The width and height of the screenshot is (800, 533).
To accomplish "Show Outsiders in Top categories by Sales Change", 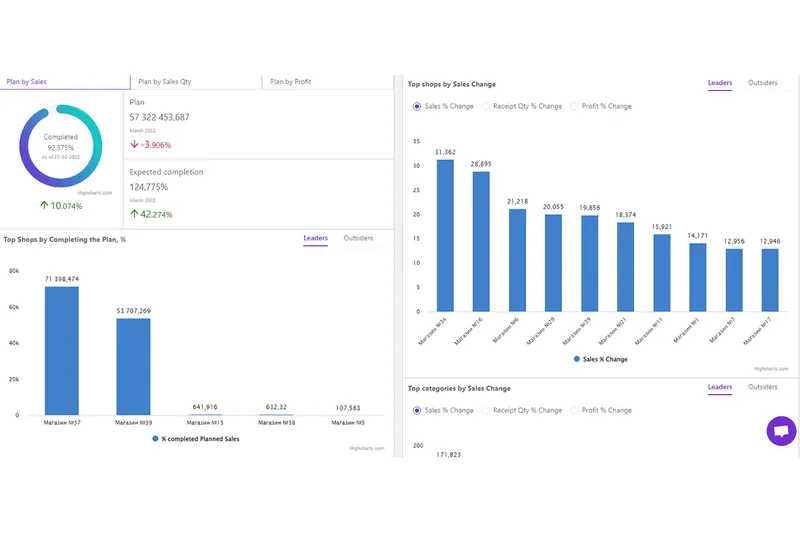I will coord(762,387).
